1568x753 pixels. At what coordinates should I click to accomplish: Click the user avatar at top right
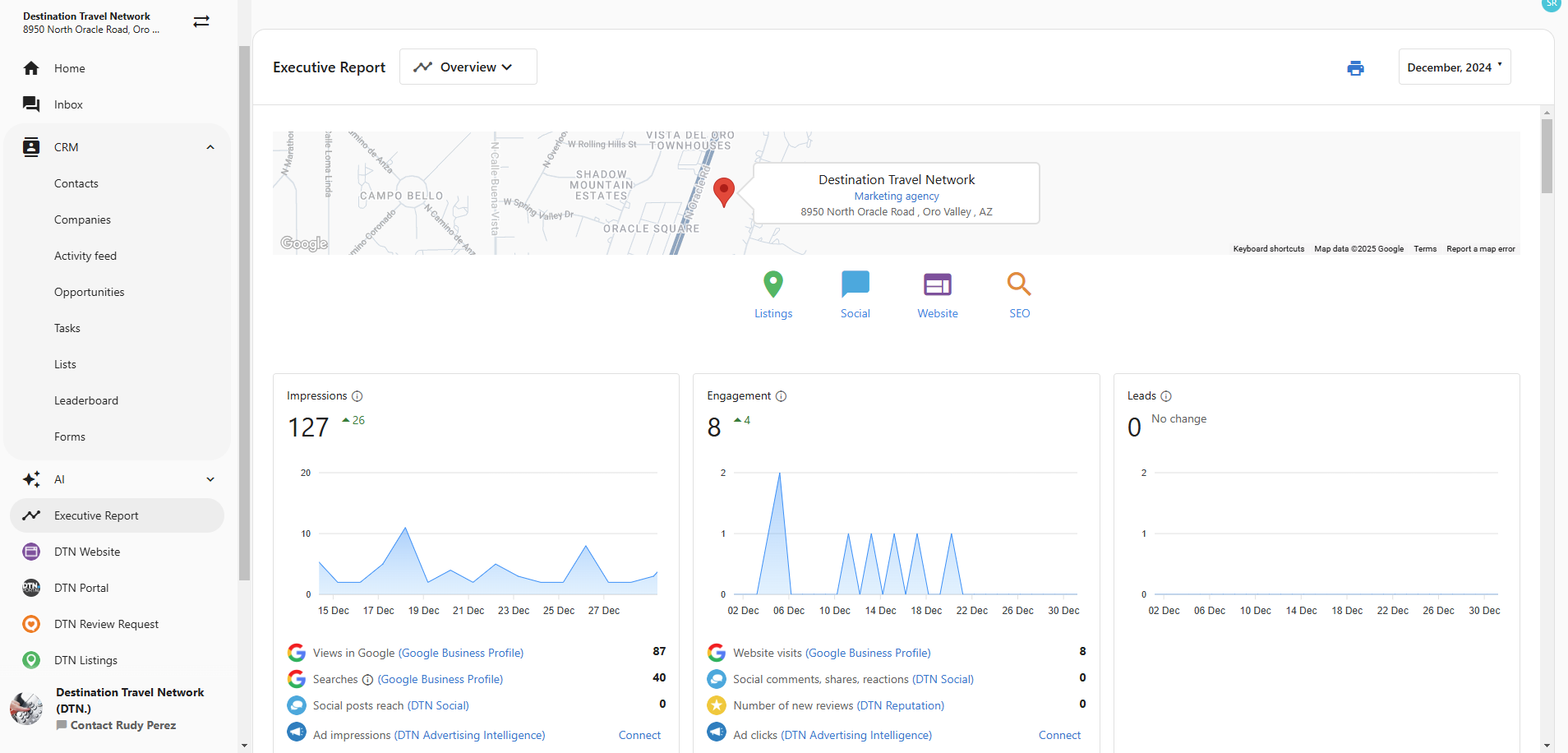[1552, 3]
